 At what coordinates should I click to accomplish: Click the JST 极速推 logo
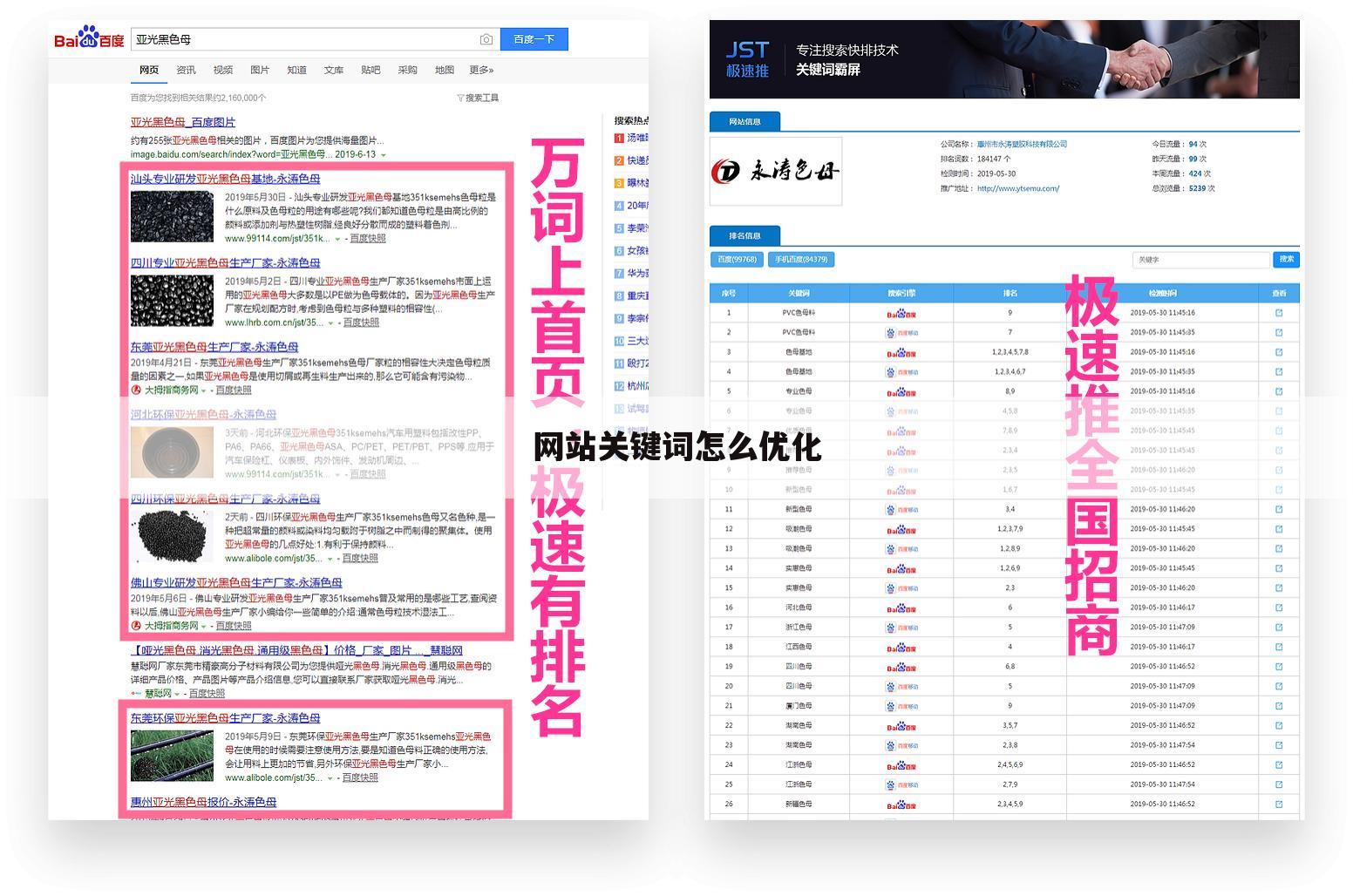(748, 58)
